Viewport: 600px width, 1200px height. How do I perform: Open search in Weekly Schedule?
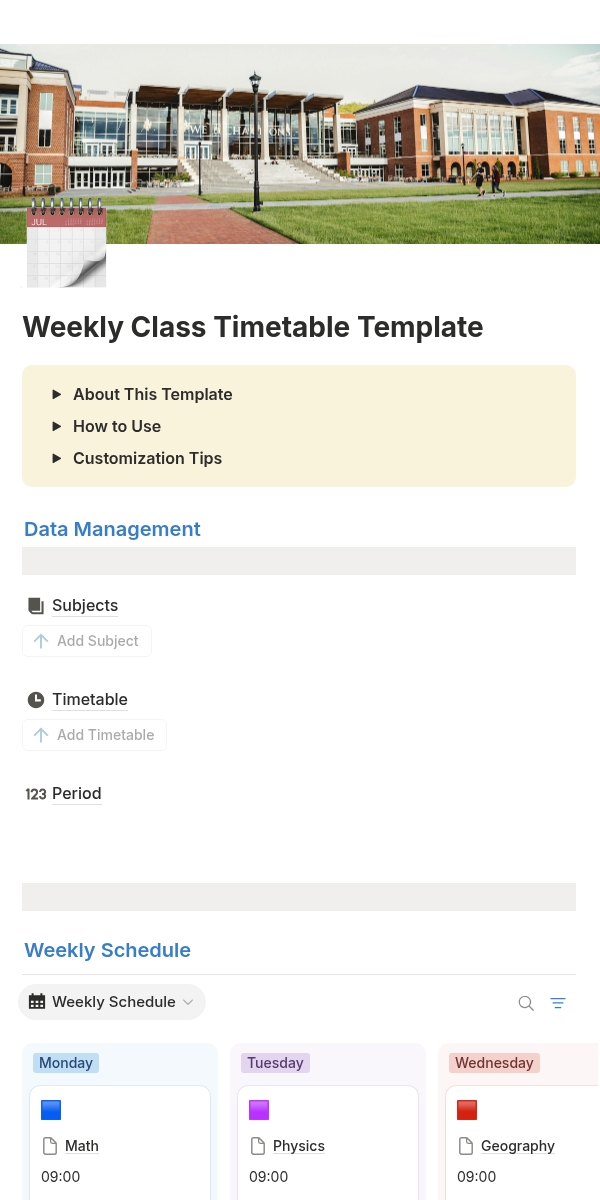(526, 1003)
